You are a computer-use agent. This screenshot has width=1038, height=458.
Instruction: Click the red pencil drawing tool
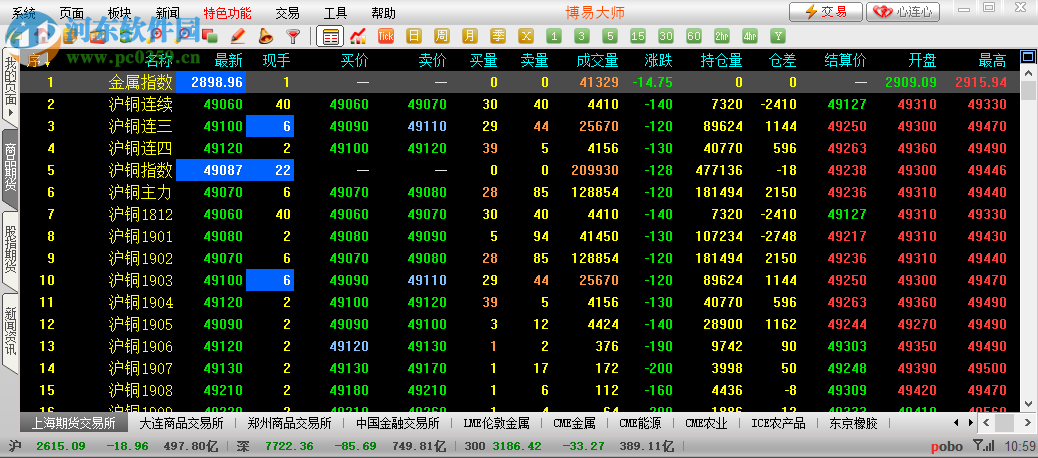tap(238, 36)
